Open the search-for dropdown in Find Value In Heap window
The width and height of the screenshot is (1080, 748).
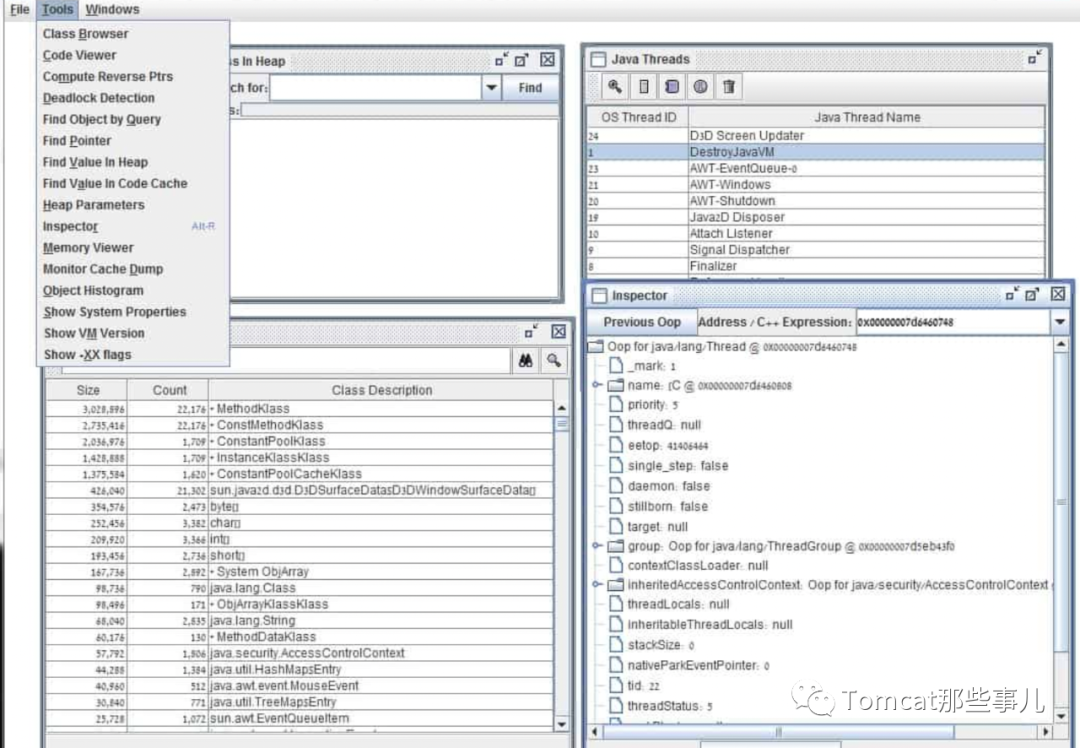point(491,87)
